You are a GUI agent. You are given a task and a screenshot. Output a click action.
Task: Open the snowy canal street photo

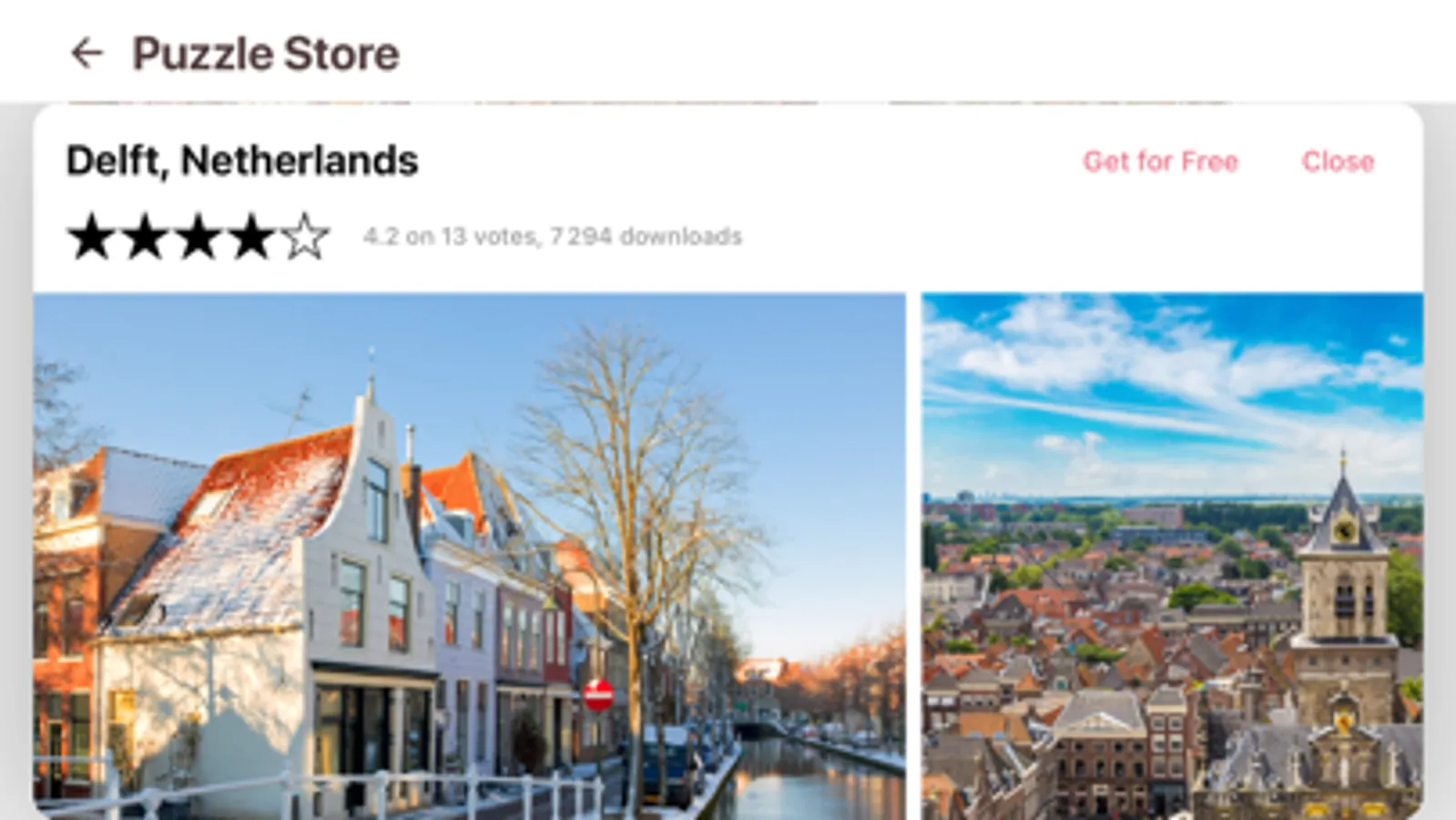coord(470,556)
